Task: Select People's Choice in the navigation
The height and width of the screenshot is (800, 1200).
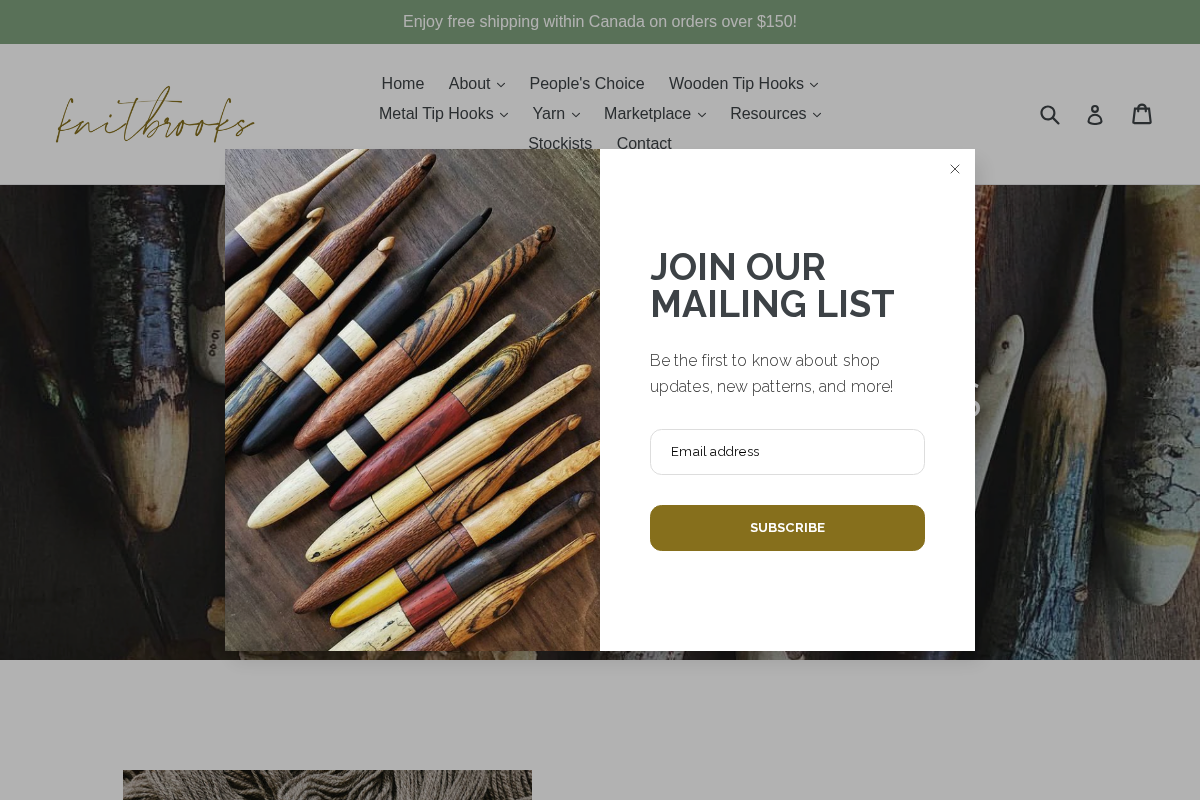Action: coord(587,84)
